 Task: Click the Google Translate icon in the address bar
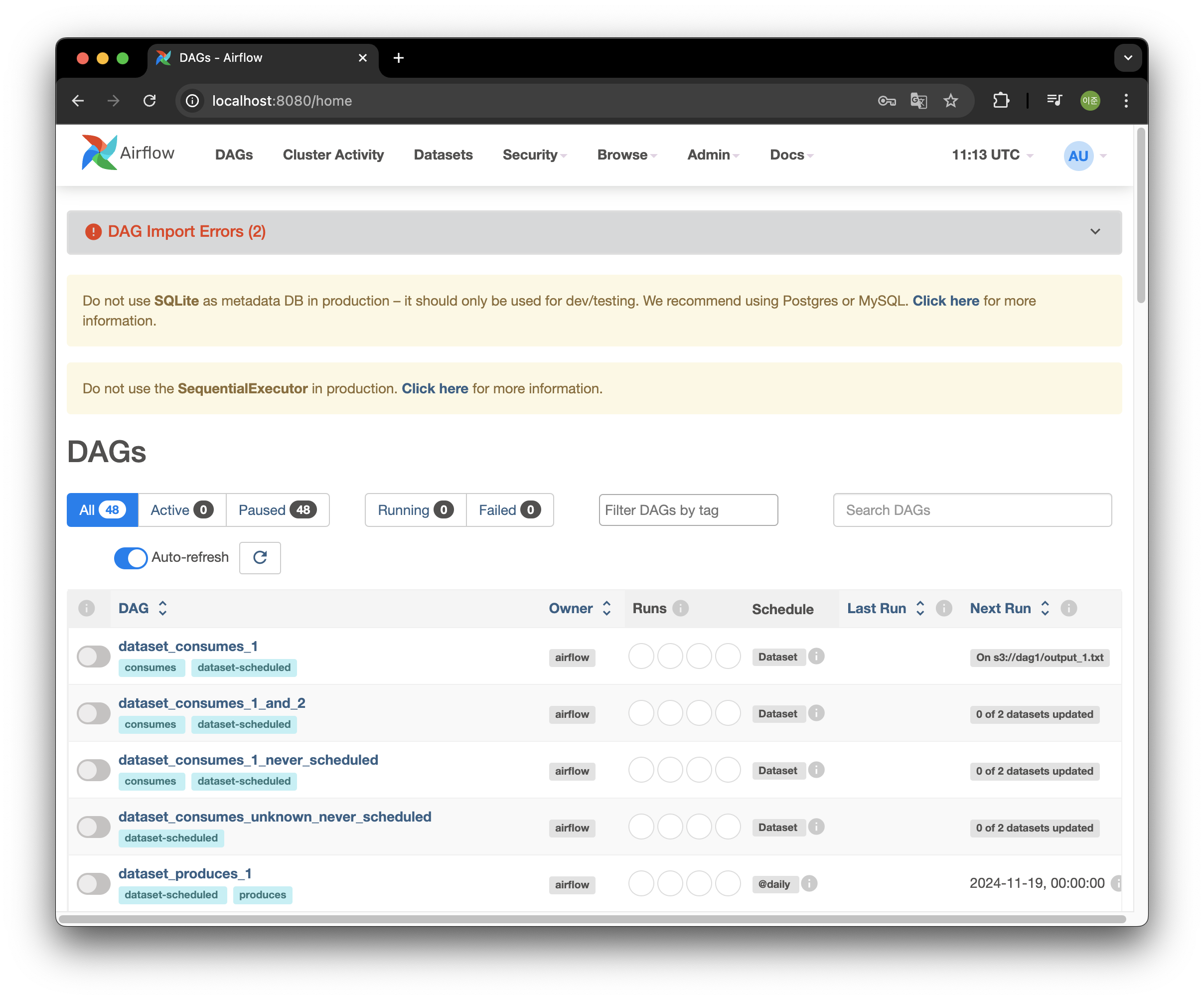coord(918,101)
